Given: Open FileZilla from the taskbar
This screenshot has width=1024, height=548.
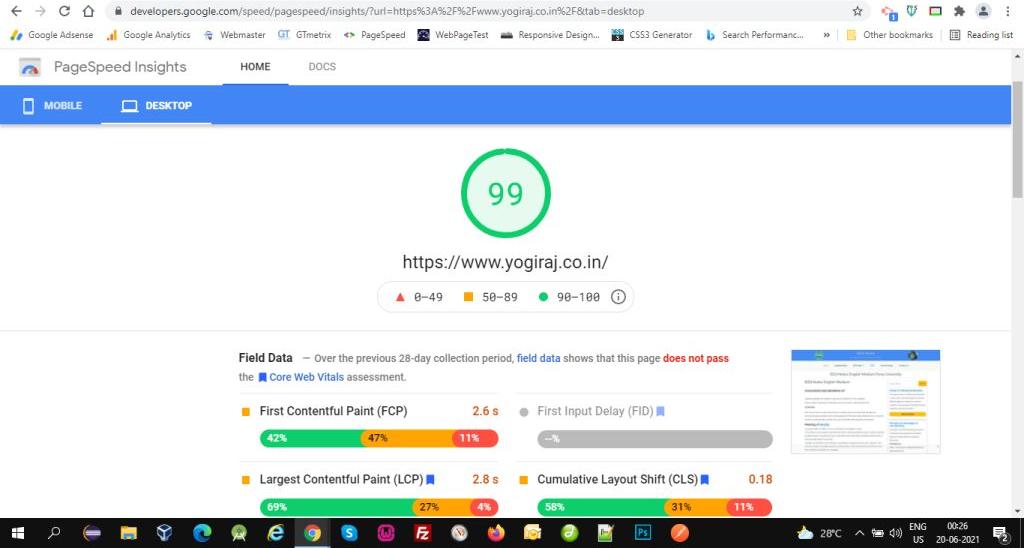Looking at the screenshot, I should (x=423, y=533).
